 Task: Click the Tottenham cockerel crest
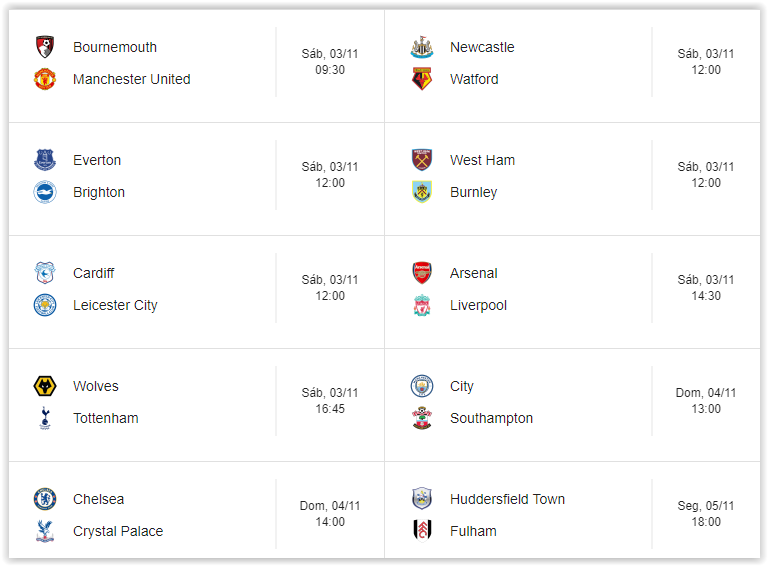click(x=44, y=418)
